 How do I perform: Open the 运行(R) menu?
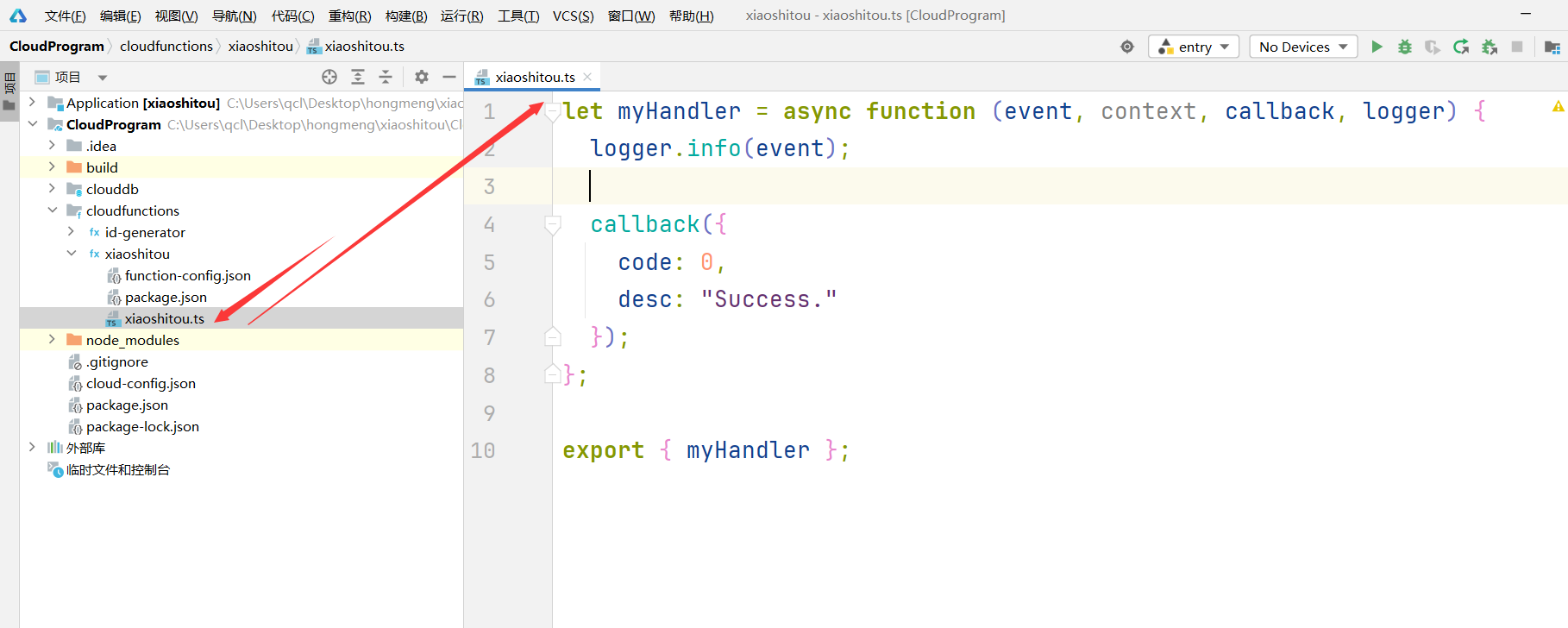tap(461, 16)
